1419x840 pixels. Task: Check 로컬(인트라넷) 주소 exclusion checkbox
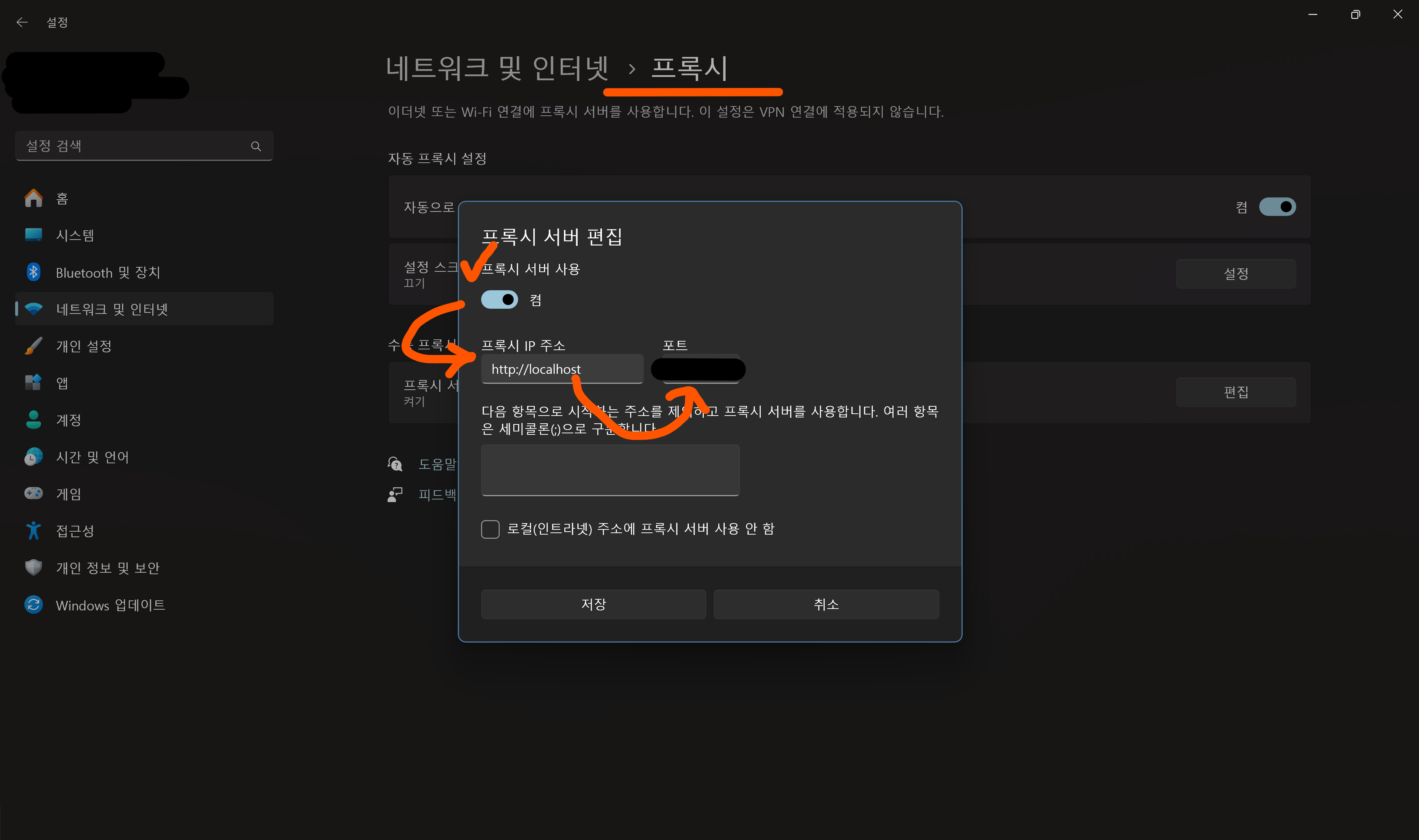pyautogui.click(x=490, y=529)
